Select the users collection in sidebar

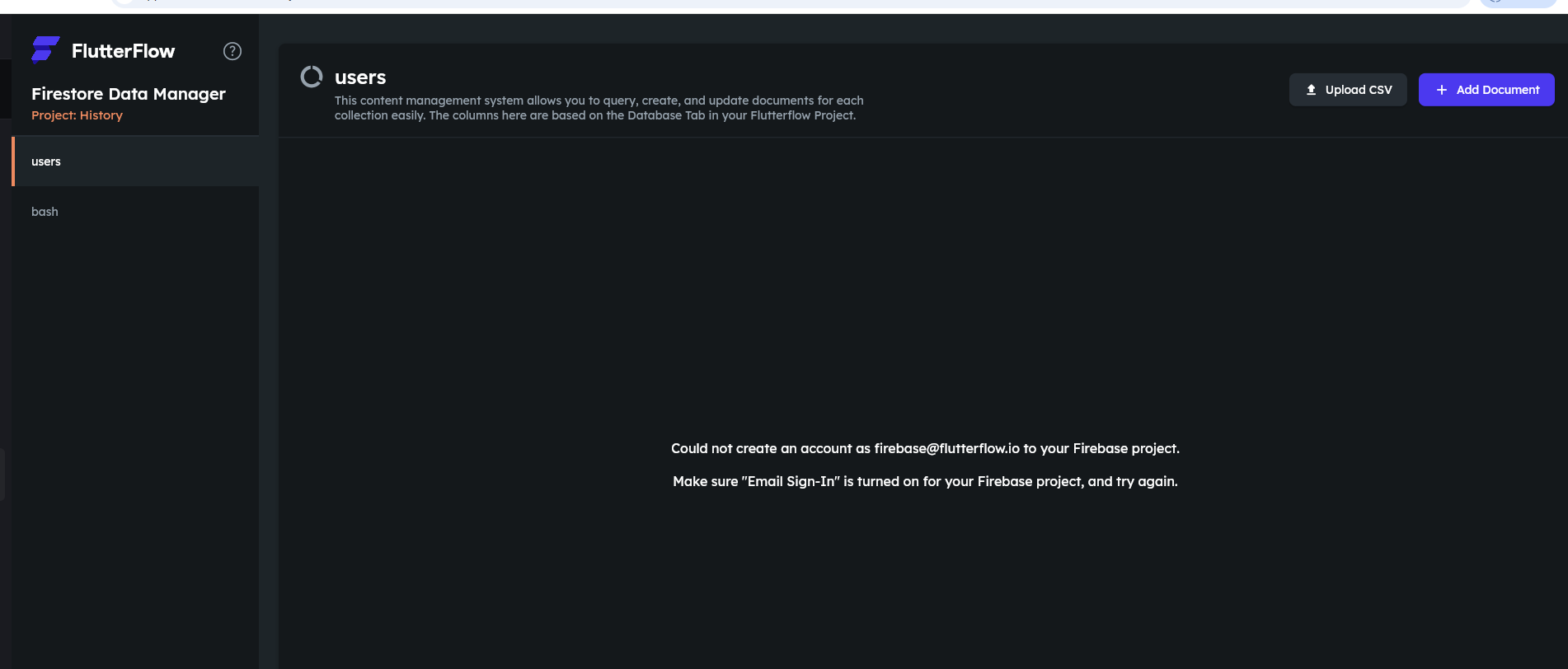[135, 161]
